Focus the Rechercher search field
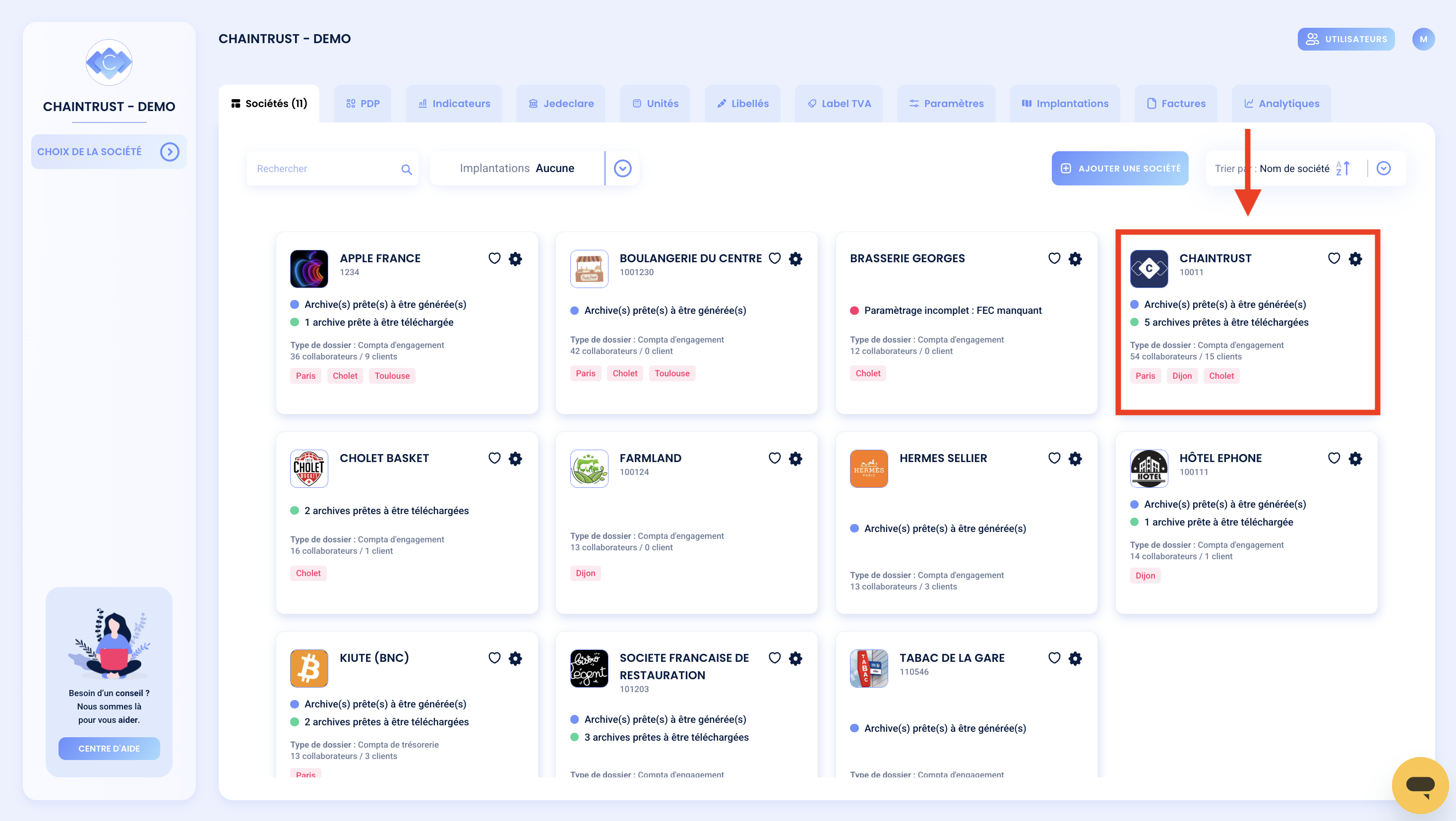 [x=332, y=169]
